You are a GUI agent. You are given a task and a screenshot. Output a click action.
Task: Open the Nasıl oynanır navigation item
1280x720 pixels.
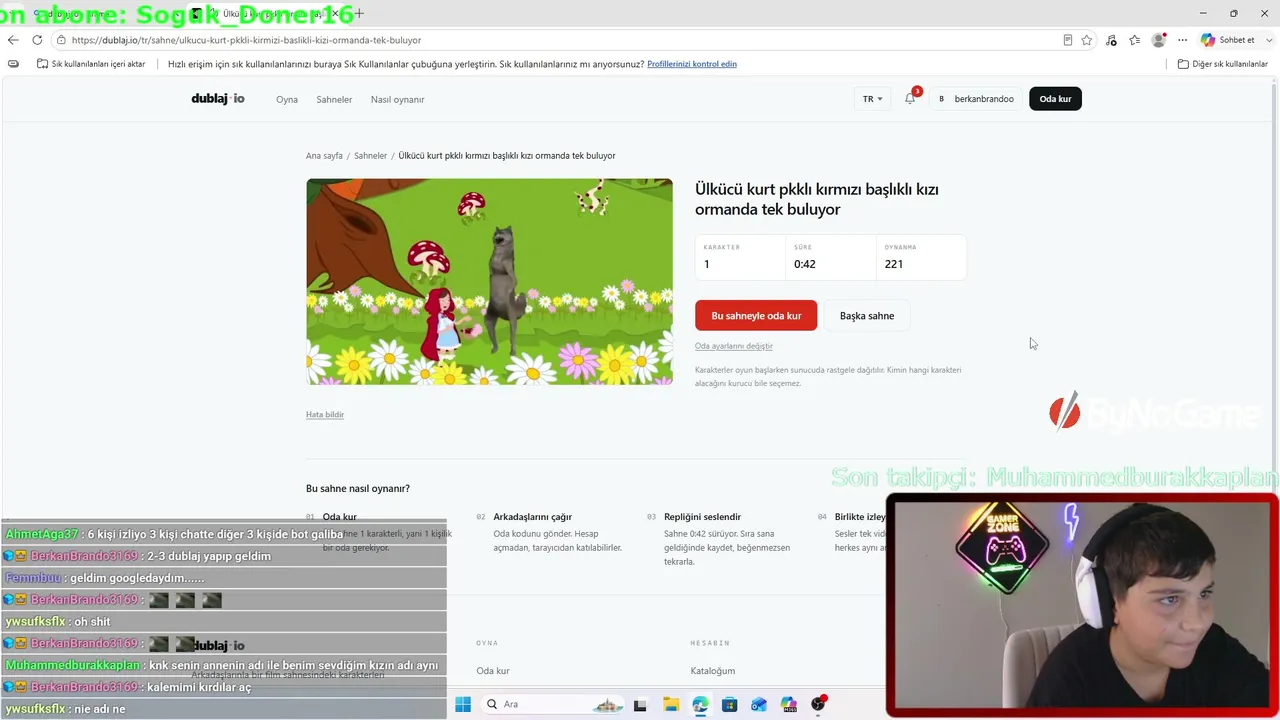click(398, 100)
